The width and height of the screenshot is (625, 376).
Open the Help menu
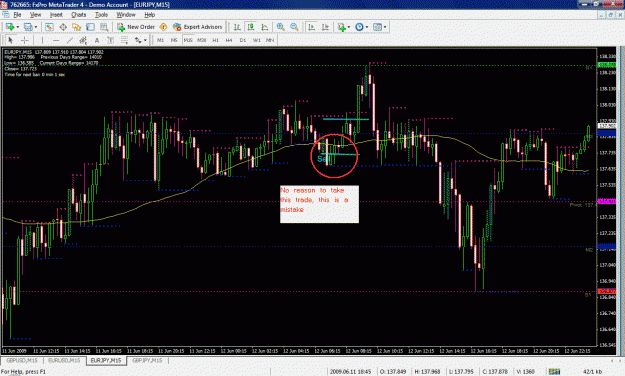pos(149,15)
